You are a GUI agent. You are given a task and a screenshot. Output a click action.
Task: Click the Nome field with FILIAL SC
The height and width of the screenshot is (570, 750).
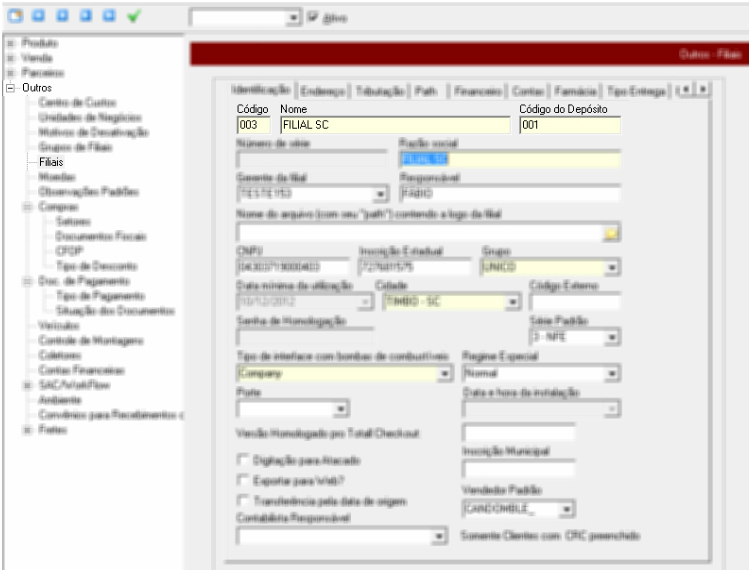(x=395, y=125)
